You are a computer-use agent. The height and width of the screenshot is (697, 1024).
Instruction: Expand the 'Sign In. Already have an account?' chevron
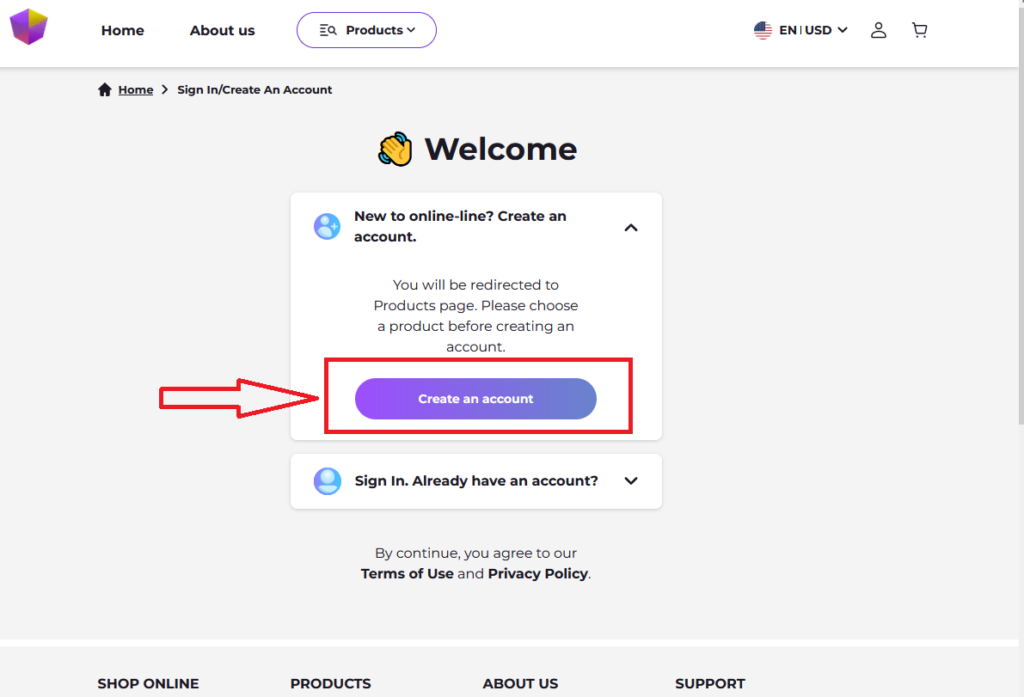pos(631,481)
